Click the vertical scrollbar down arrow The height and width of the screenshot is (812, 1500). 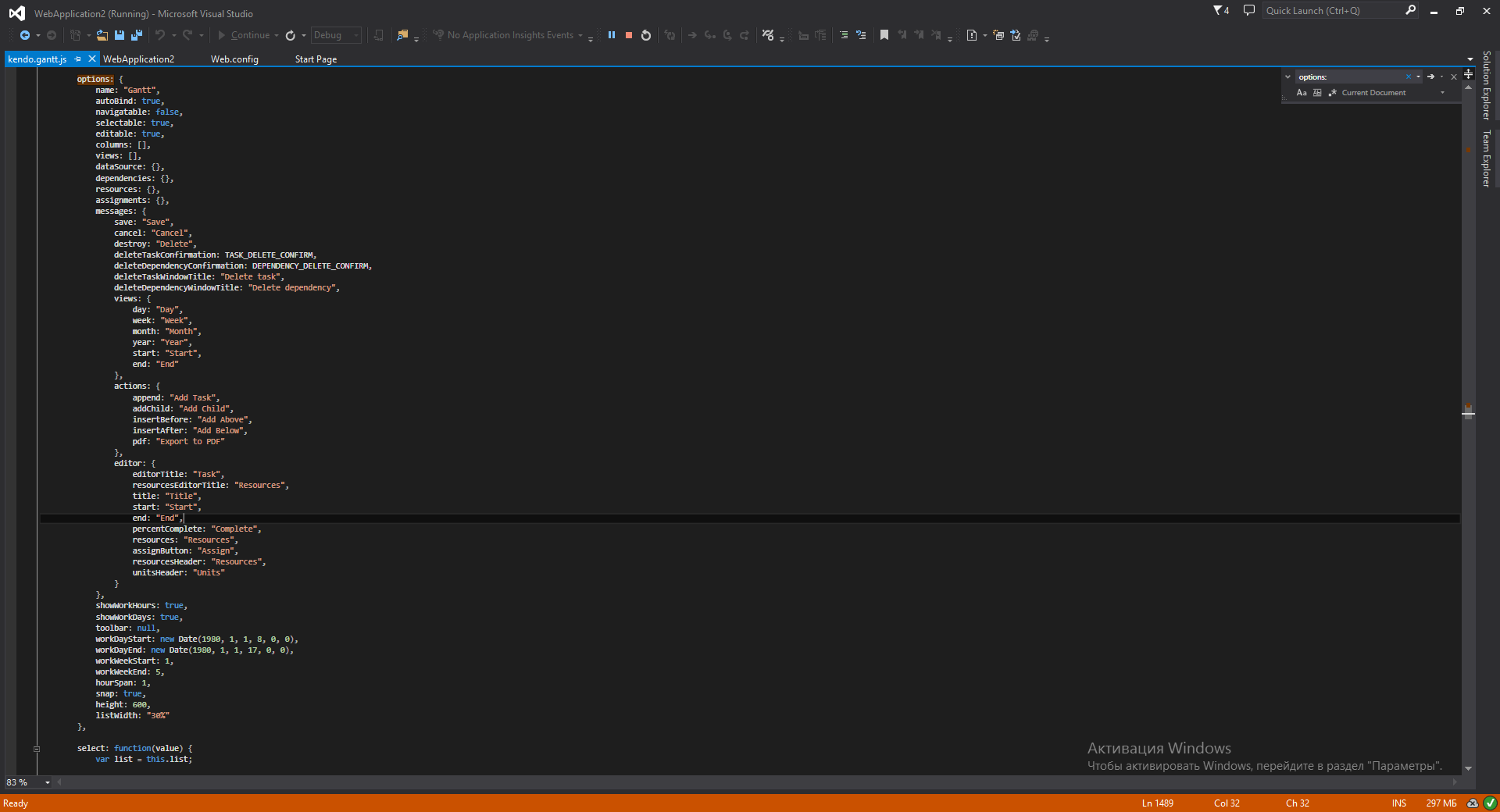click(1469, 768)
